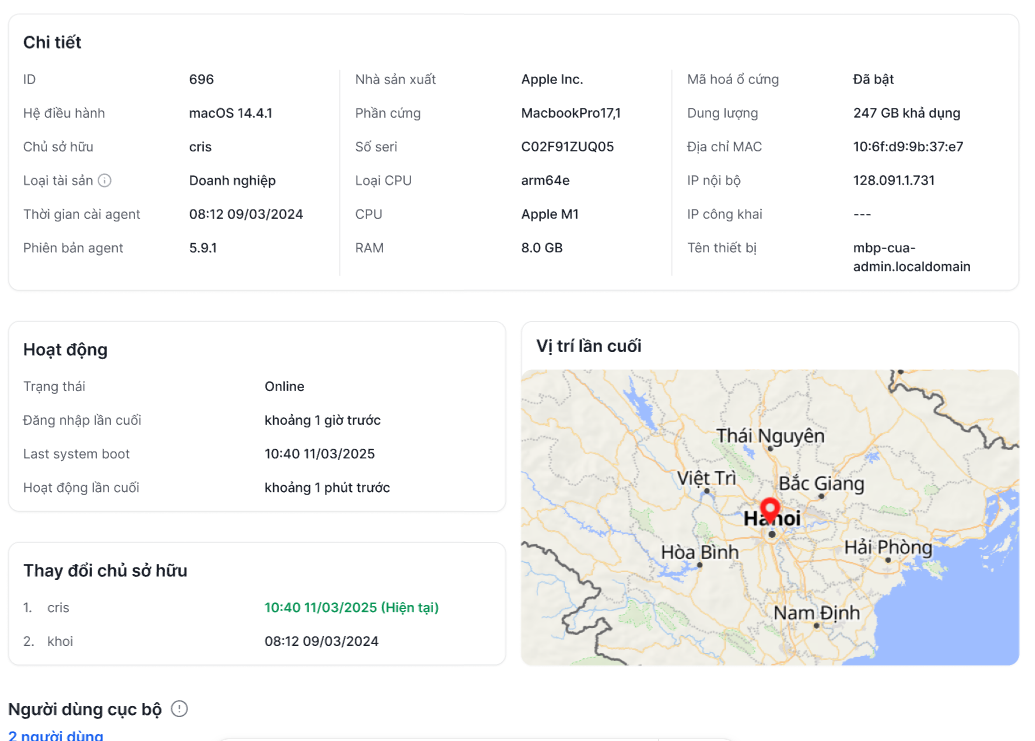This screenshot has height=741, width=1035.
Task: Click the 'Hải Phòng' label on the map
Action: 888,547
